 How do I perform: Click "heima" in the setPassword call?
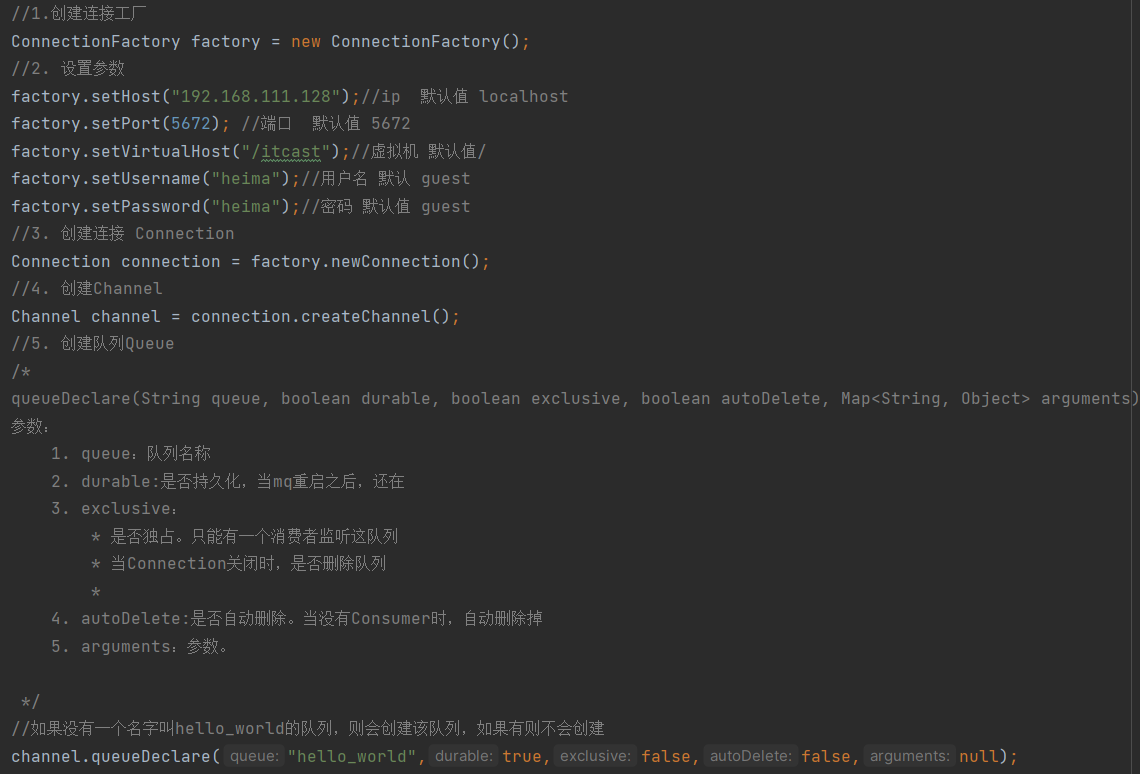click(245, 206)
